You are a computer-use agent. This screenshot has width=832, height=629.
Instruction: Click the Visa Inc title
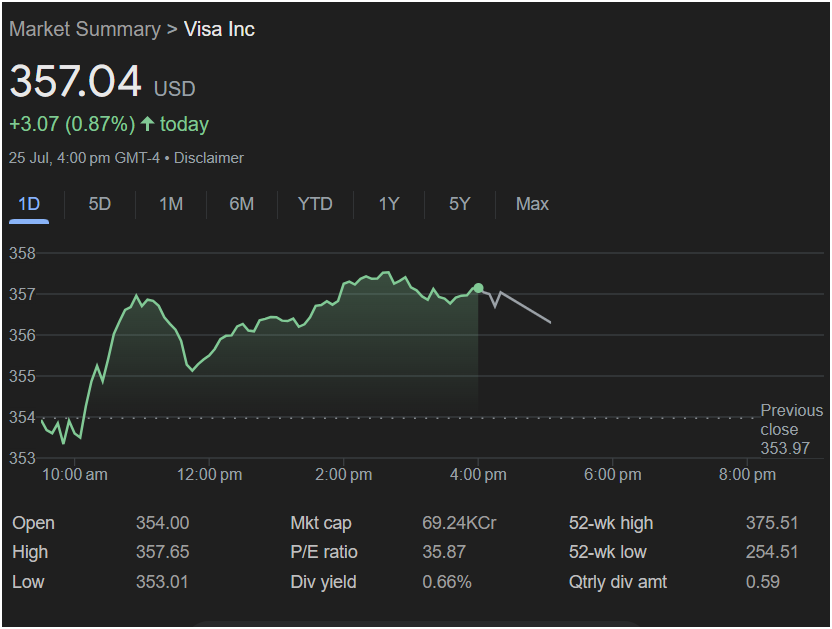click(219, 29)
